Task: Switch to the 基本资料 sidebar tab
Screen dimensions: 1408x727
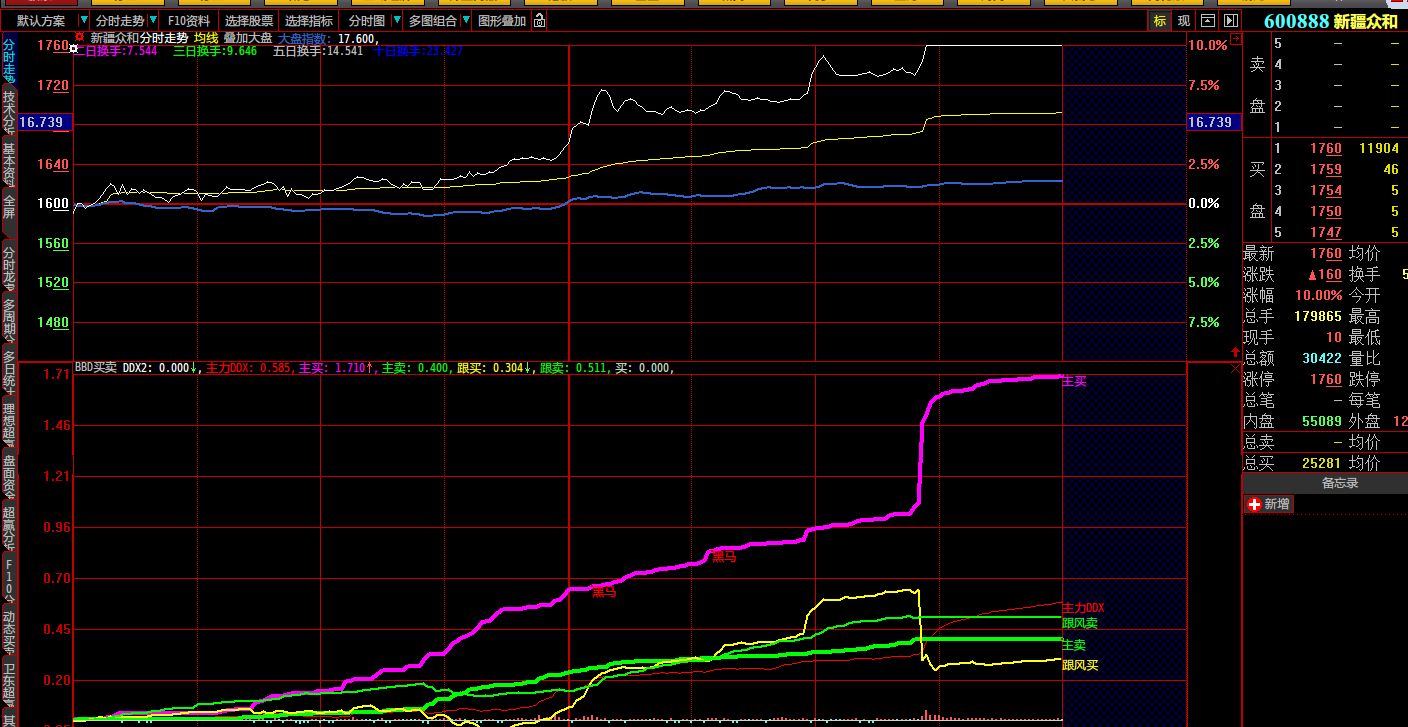Action: 9,164
